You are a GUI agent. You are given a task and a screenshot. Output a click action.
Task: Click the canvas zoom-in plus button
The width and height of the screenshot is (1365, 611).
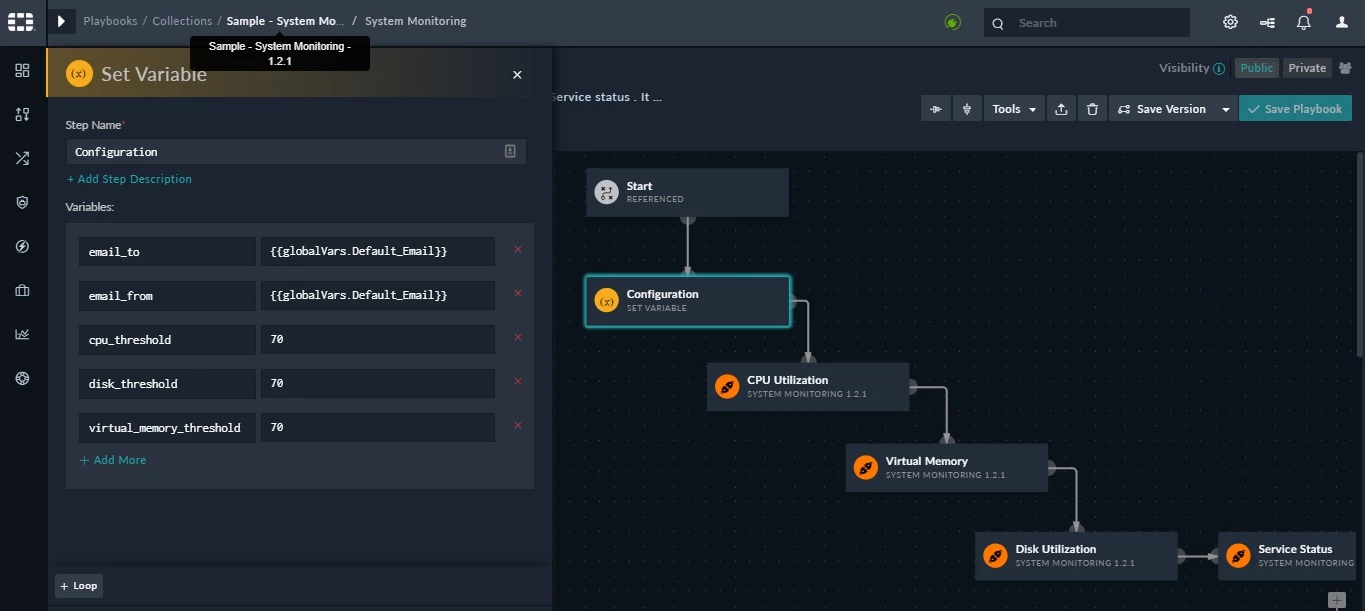pos(1336,600)
